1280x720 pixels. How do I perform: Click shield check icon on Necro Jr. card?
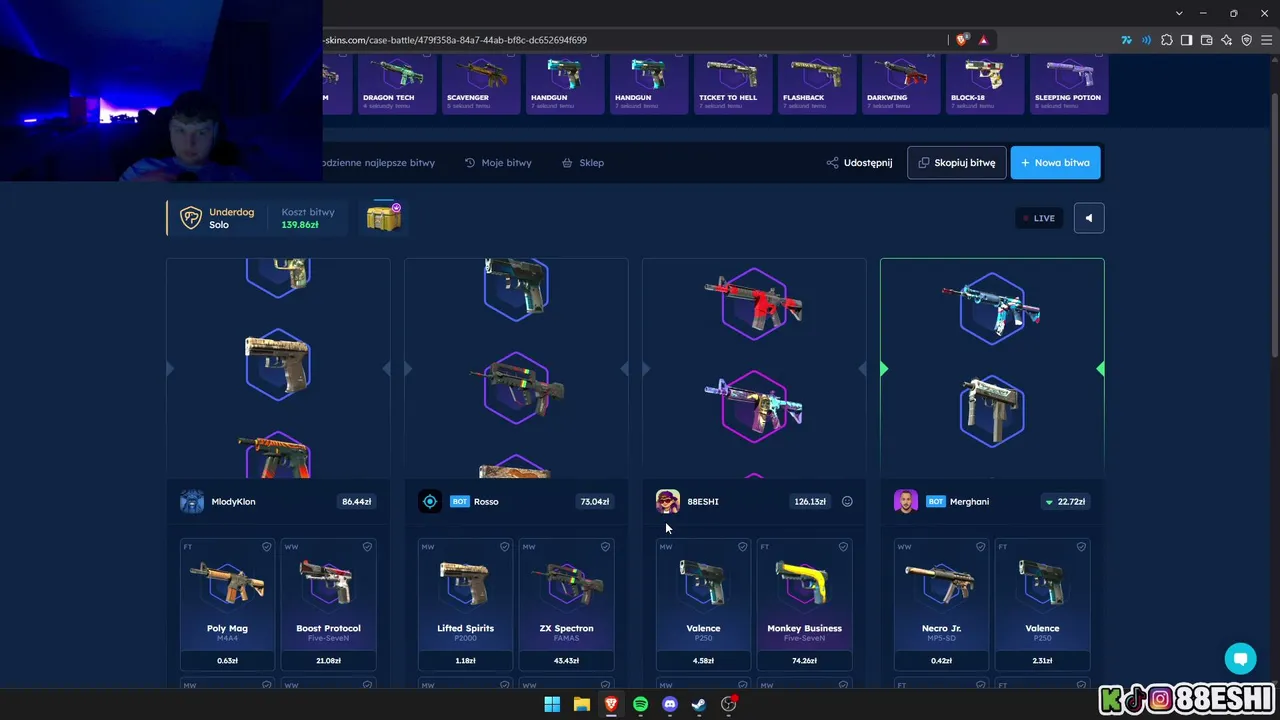point(980,547)
